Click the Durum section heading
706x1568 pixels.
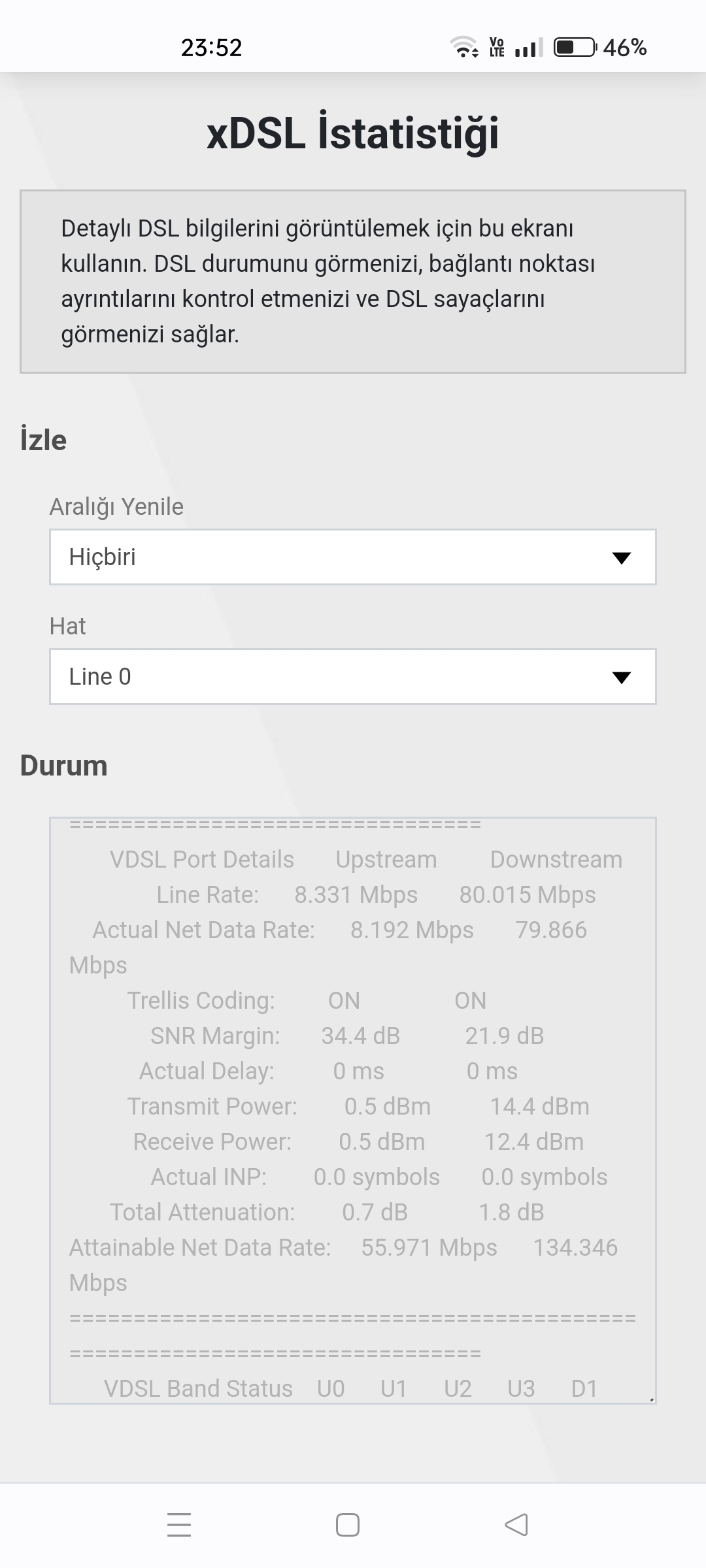click(x=63, y=765)
